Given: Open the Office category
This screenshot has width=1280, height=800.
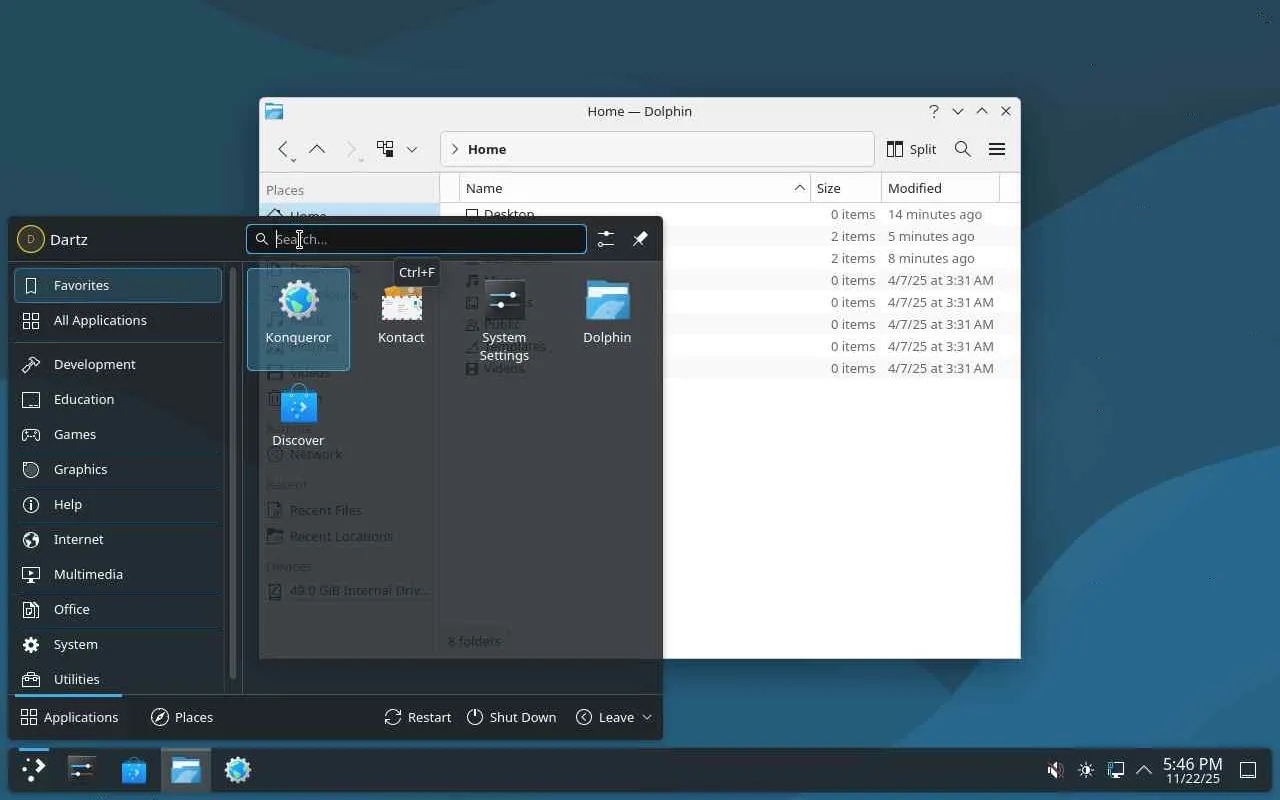Looking at the screenshot, I should (x=118, y=609).
